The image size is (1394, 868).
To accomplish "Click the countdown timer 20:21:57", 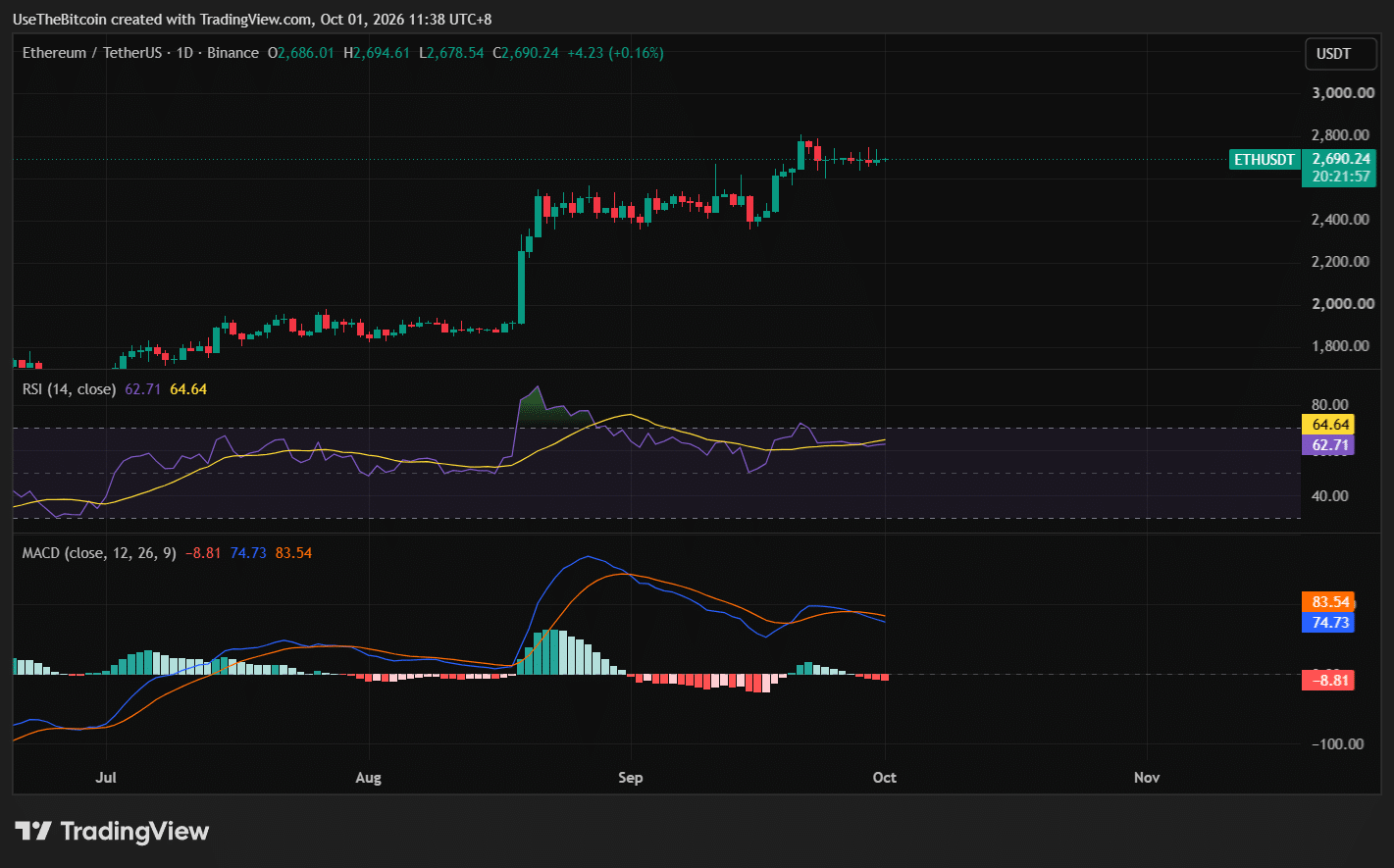I will coord(1339,177).
